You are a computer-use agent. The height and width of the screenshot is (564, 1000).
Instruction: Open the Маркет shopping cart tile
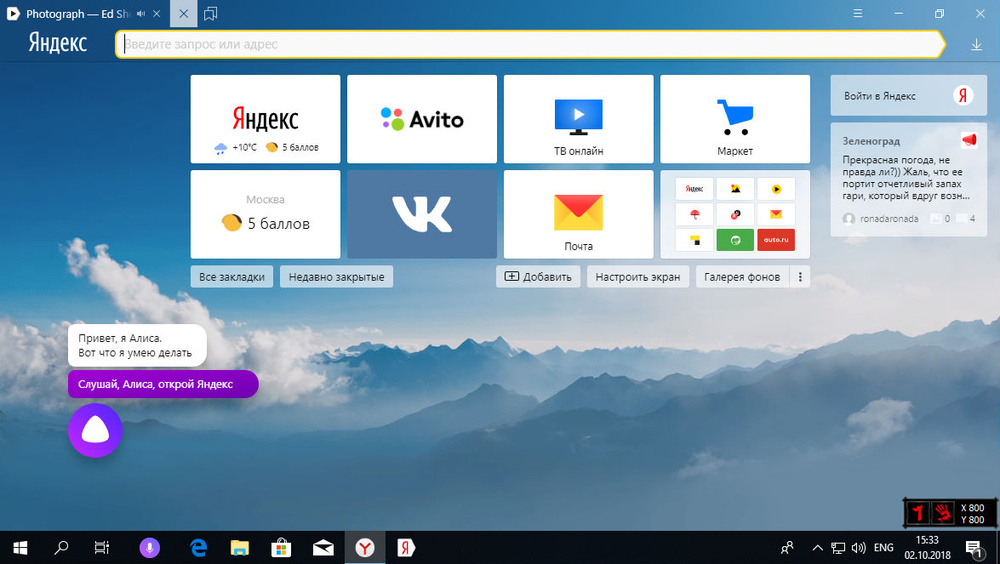tap(735, 119)
